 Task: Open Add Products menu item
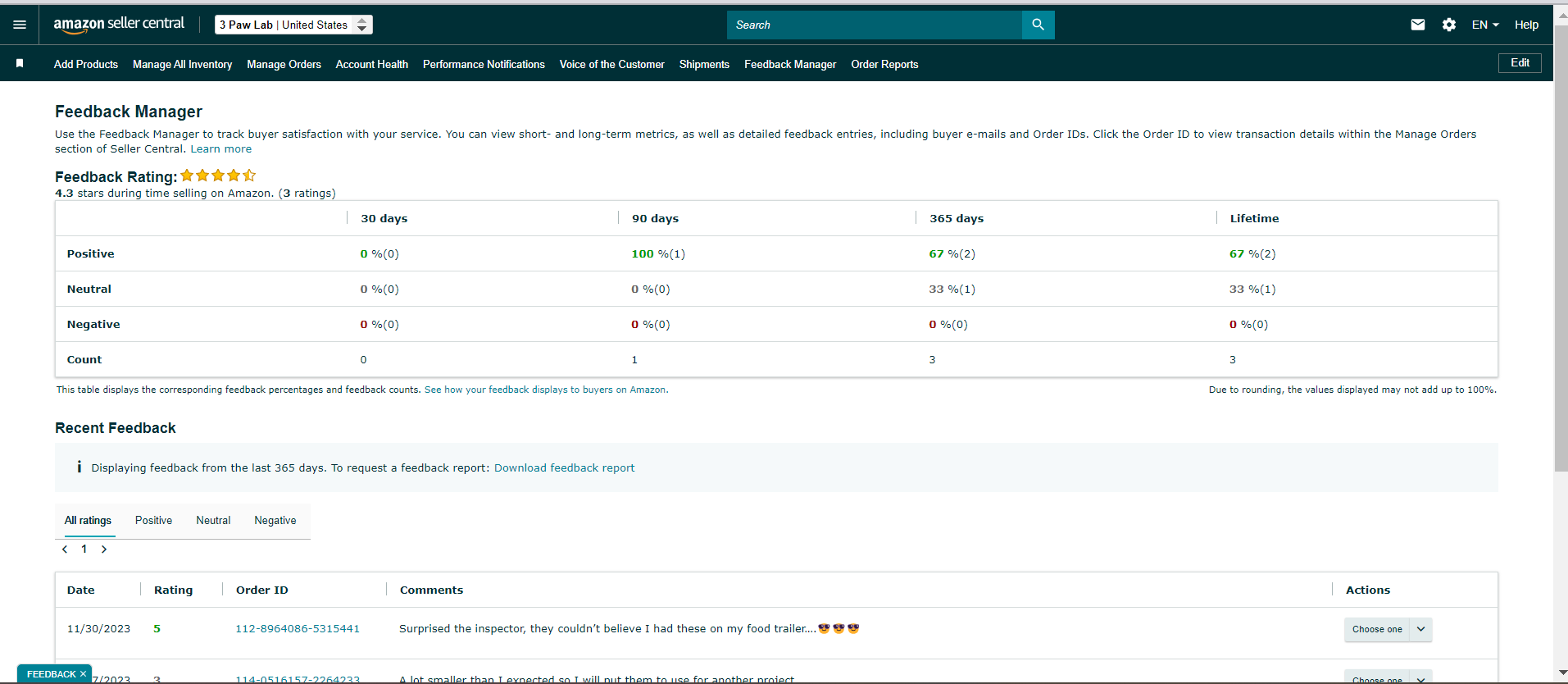coord(86,64)
